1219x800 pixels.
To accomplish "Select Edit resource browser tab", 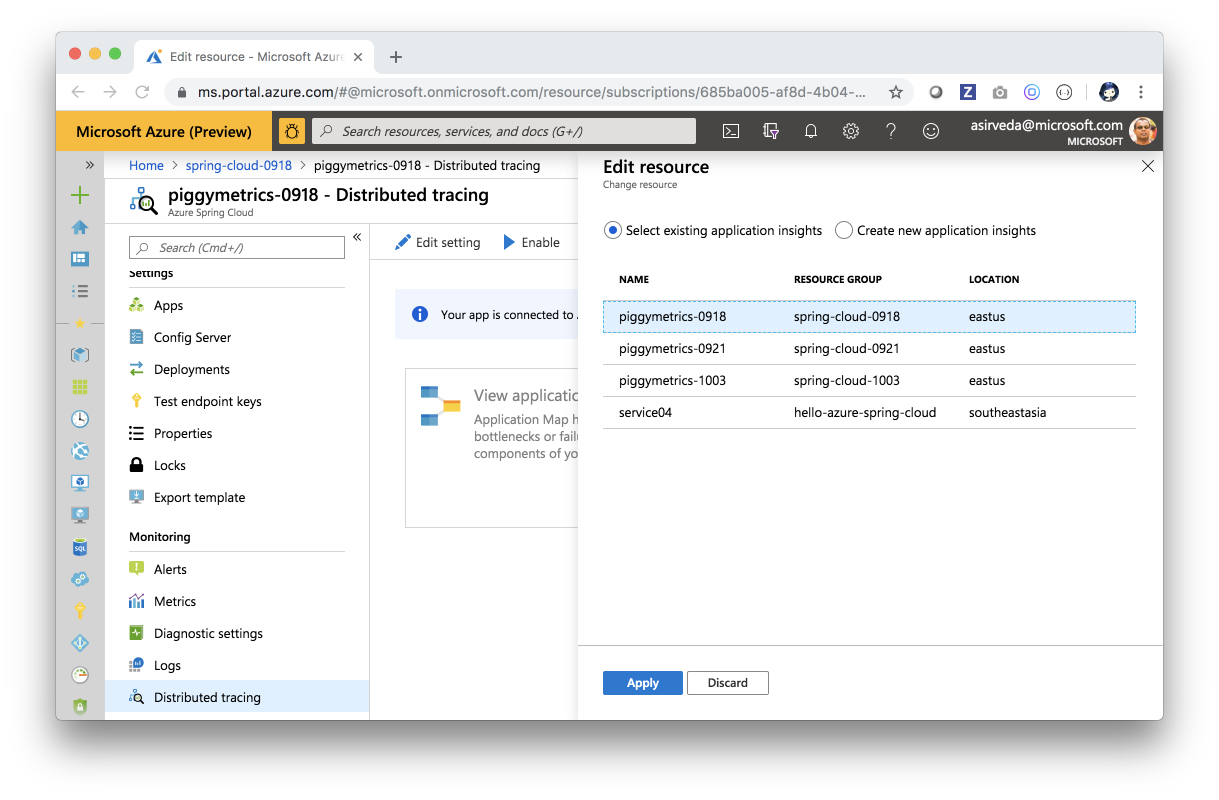I will (x=255, y=57).
